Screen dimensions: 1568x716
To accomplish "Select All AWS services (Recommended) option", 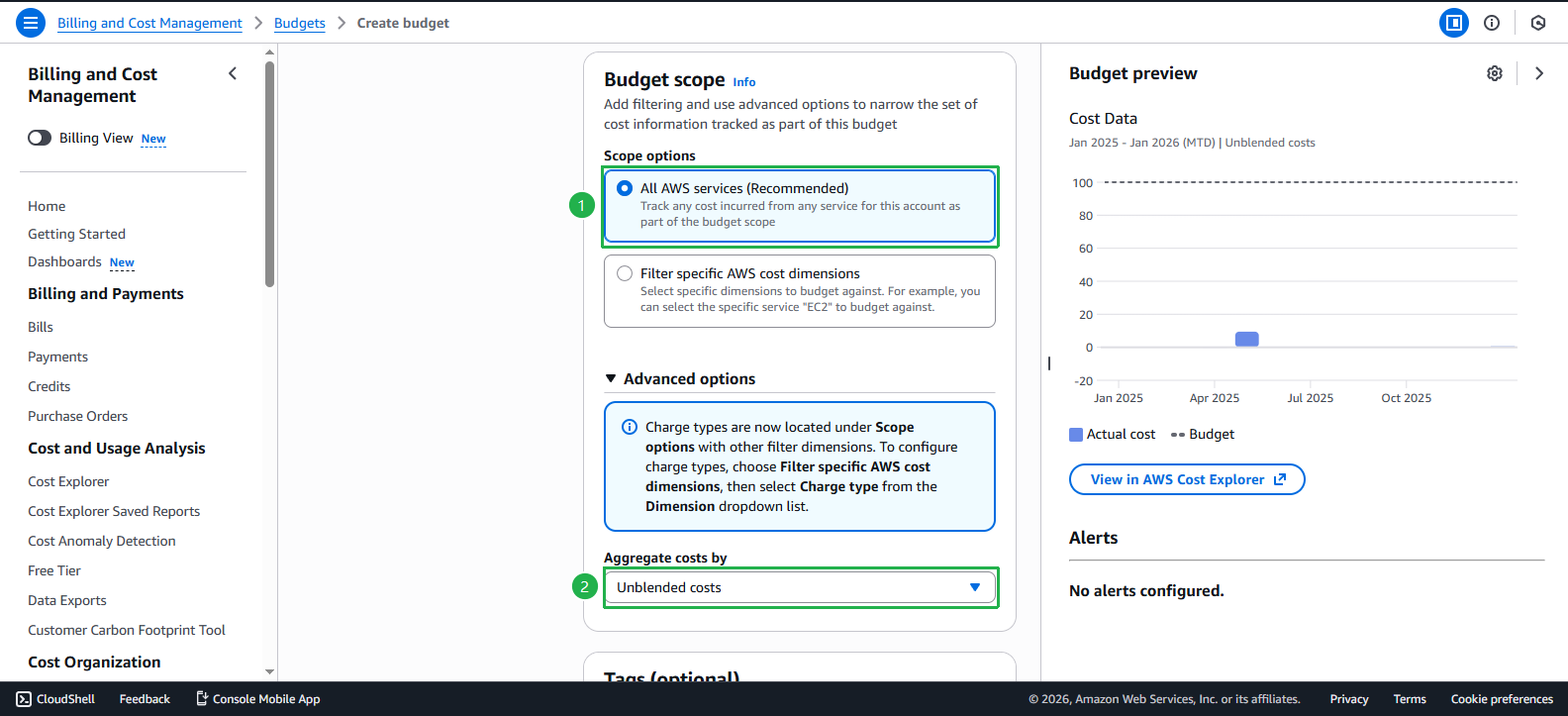I will click(799, 206).
